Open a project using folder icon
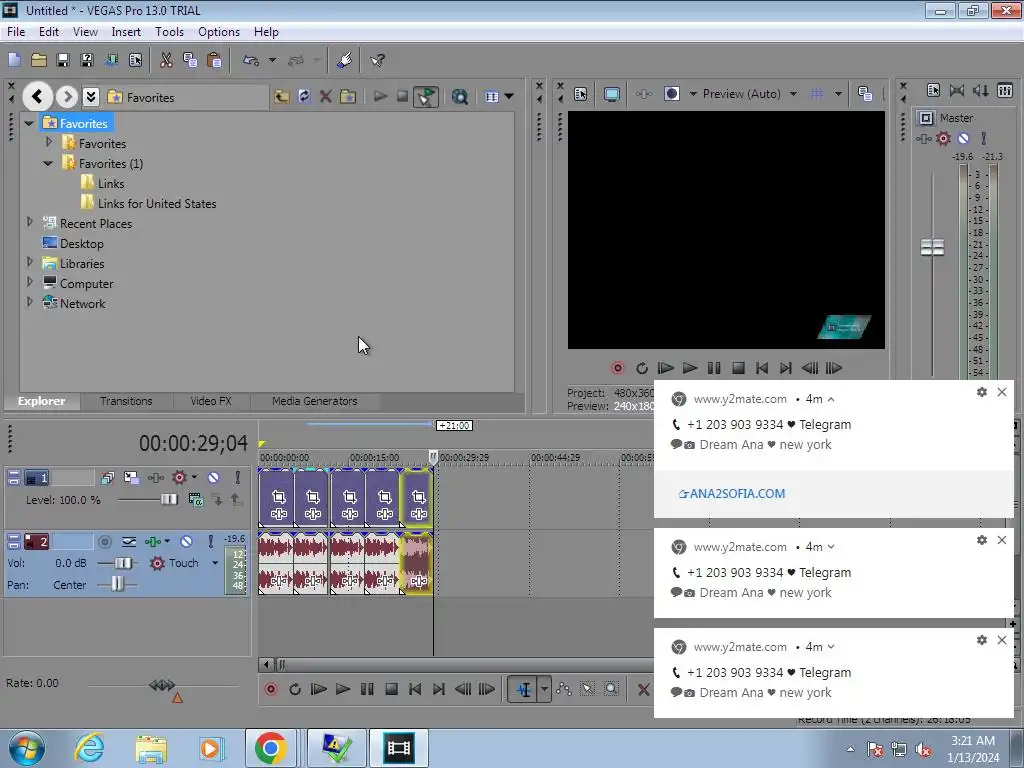Viewport: 1024px width, 768px height. (x=39, y=61)
